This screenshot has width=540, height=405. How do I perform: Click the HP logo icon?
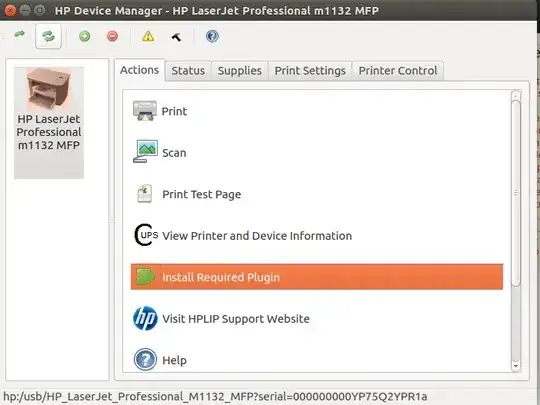145,318
